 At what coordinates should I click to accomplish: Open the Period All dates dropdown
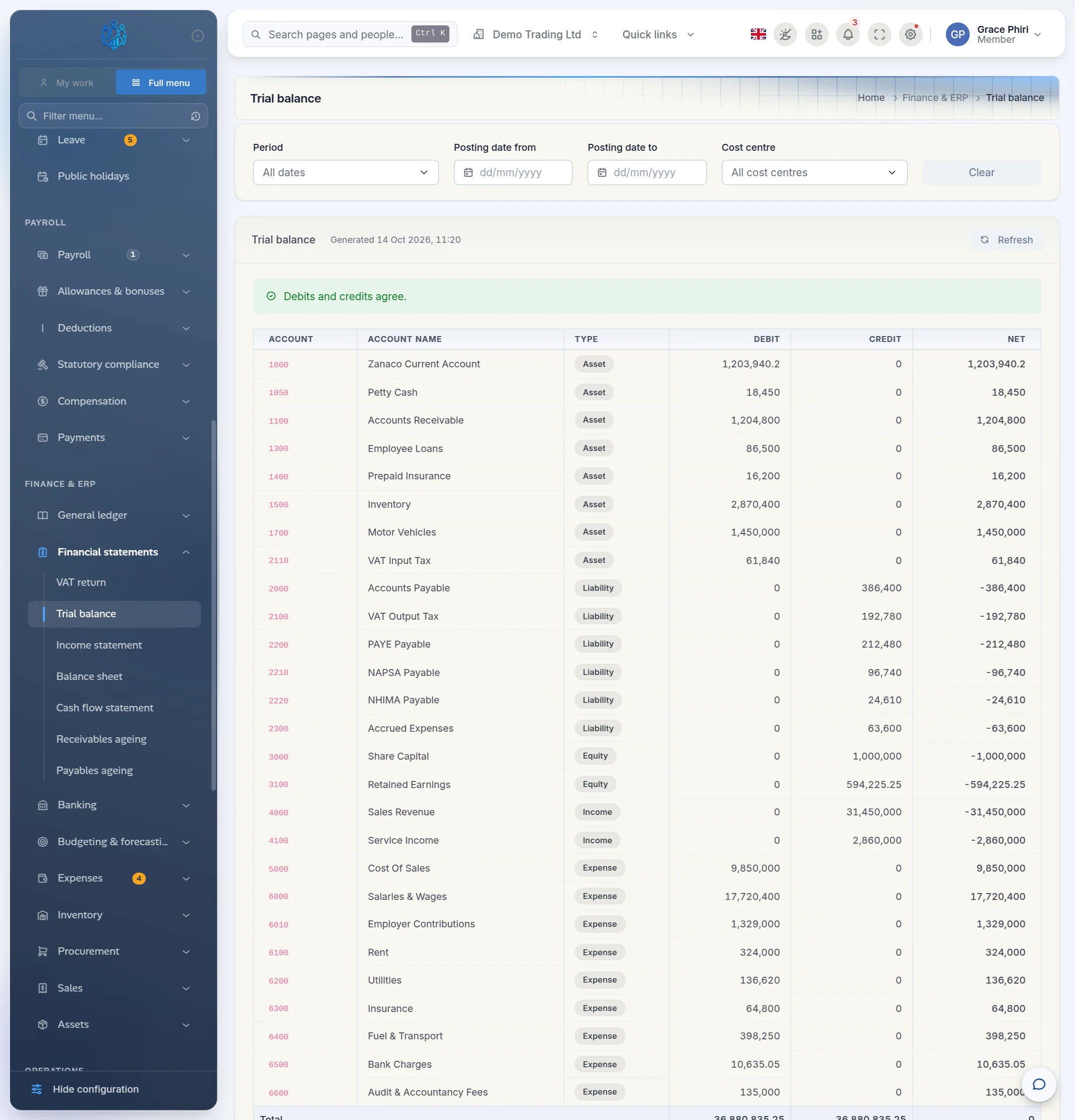point(345,173)
